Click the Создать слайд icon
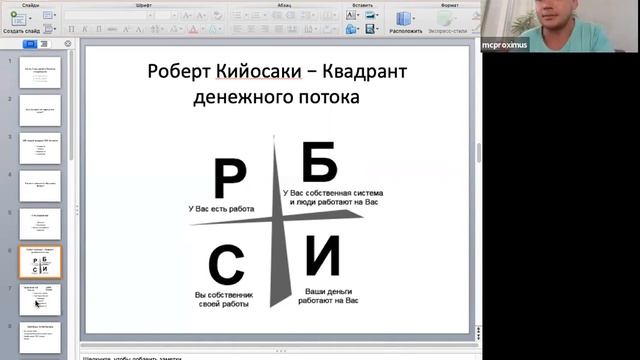Screen dimensions: 640x360 tap(18, 18)
